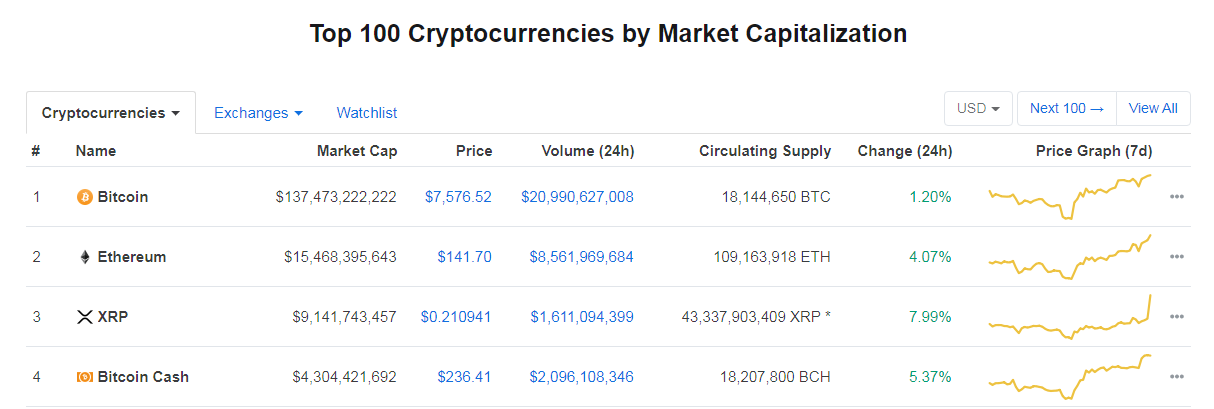Expand the Exchanges dropdown
The width and height of the screenshot is (1214, 409).
(x=258, y=113)
